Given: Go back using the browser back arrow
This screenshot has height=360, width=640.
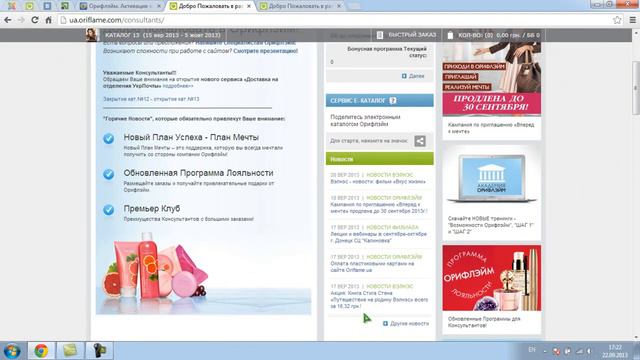Looking at the screenshot, I should coord(8,20).
